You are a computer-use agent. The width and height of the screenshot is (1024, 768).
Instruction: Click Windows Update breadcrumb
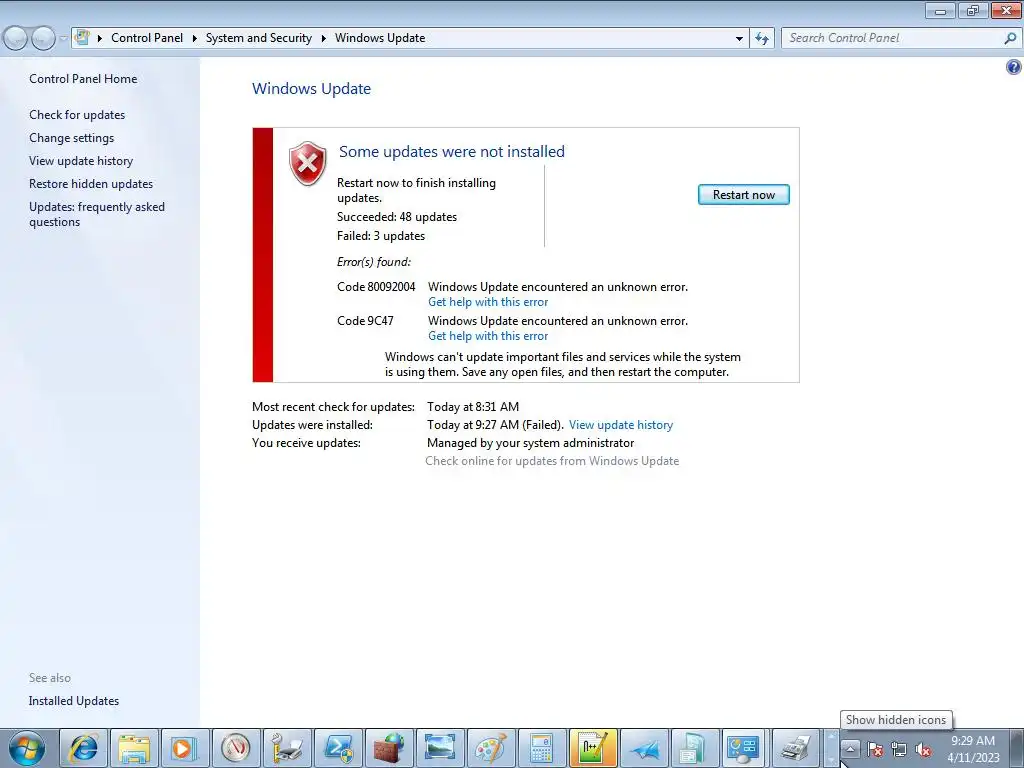coord(380,38)
